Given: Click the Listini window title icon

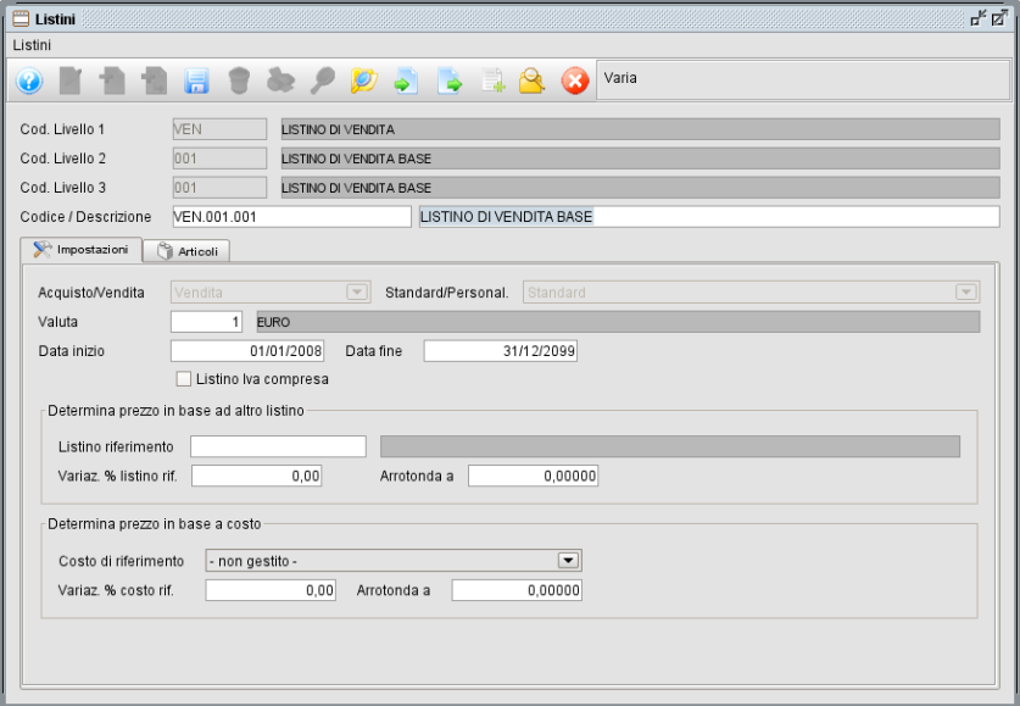Looking at the screenshot, I should coord(21,19).
